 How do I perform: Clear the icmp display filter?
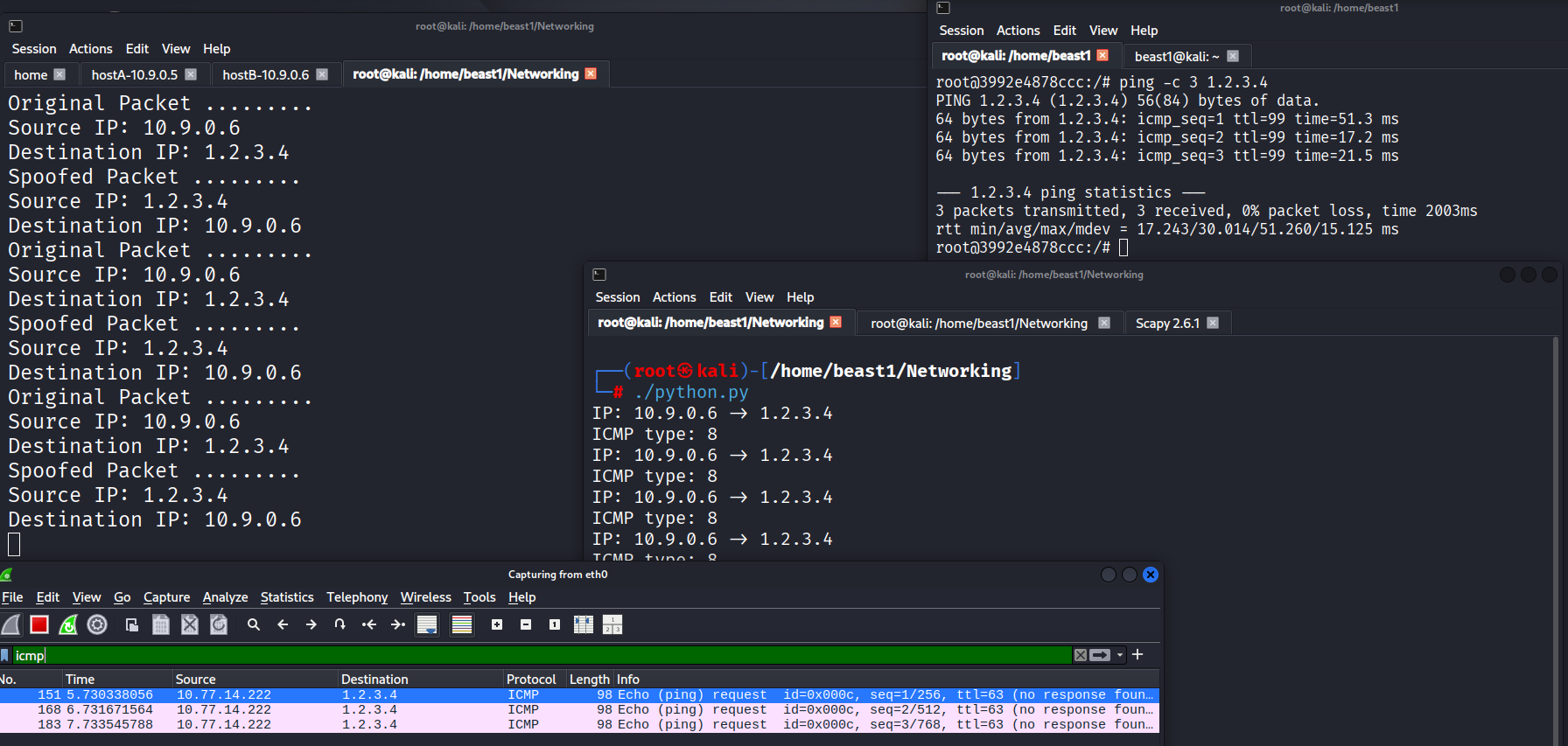(x=1081, y=655)
